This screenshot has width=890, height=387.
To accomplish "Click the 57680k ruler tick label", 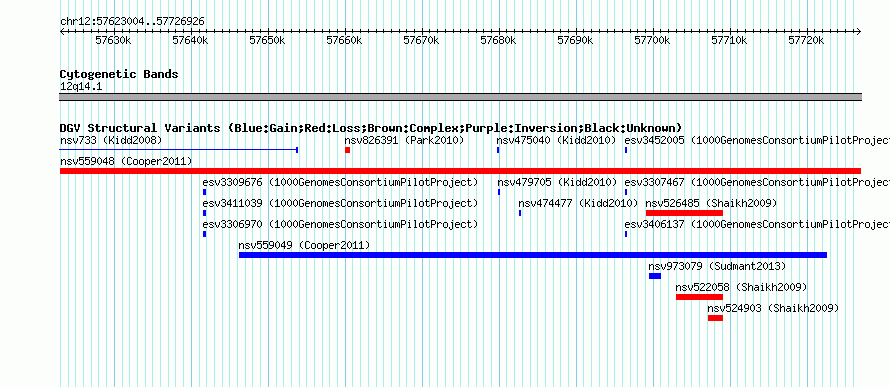I will [x=498, y=40].
